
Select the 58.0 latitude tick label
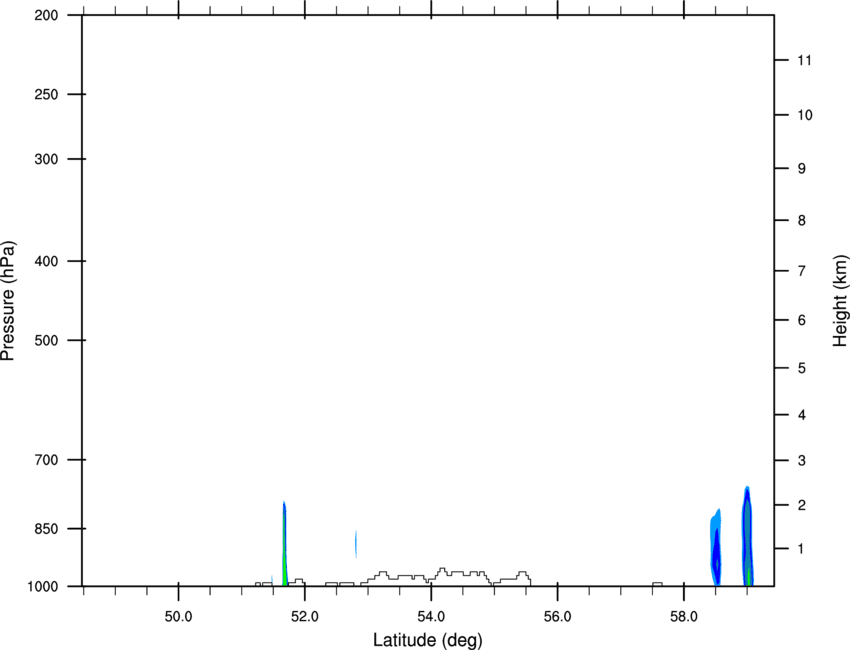coord(684,617)
